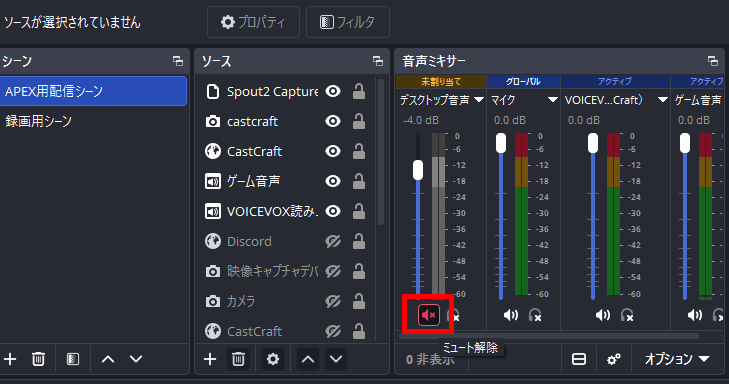Move the source up in the list
The image size is (729, 384).
coord(308,359)
